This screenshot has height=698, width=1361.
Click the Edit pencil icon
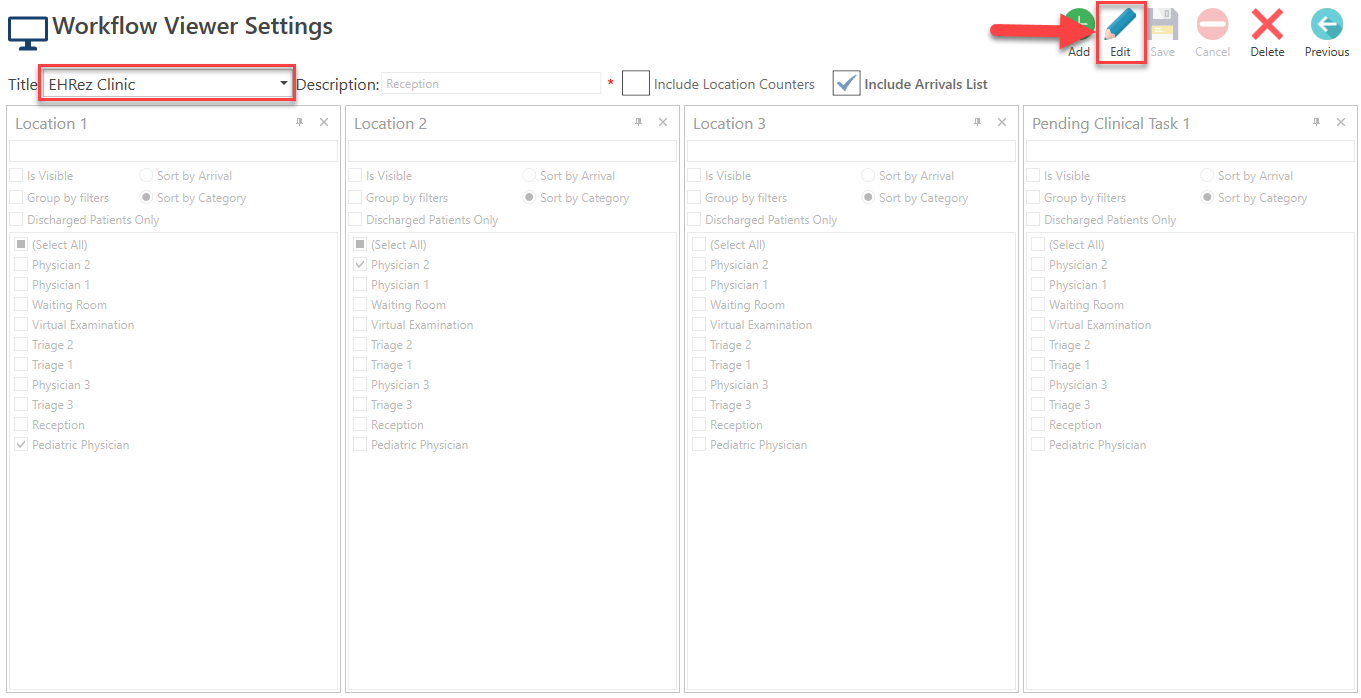tap(1120, 24)
